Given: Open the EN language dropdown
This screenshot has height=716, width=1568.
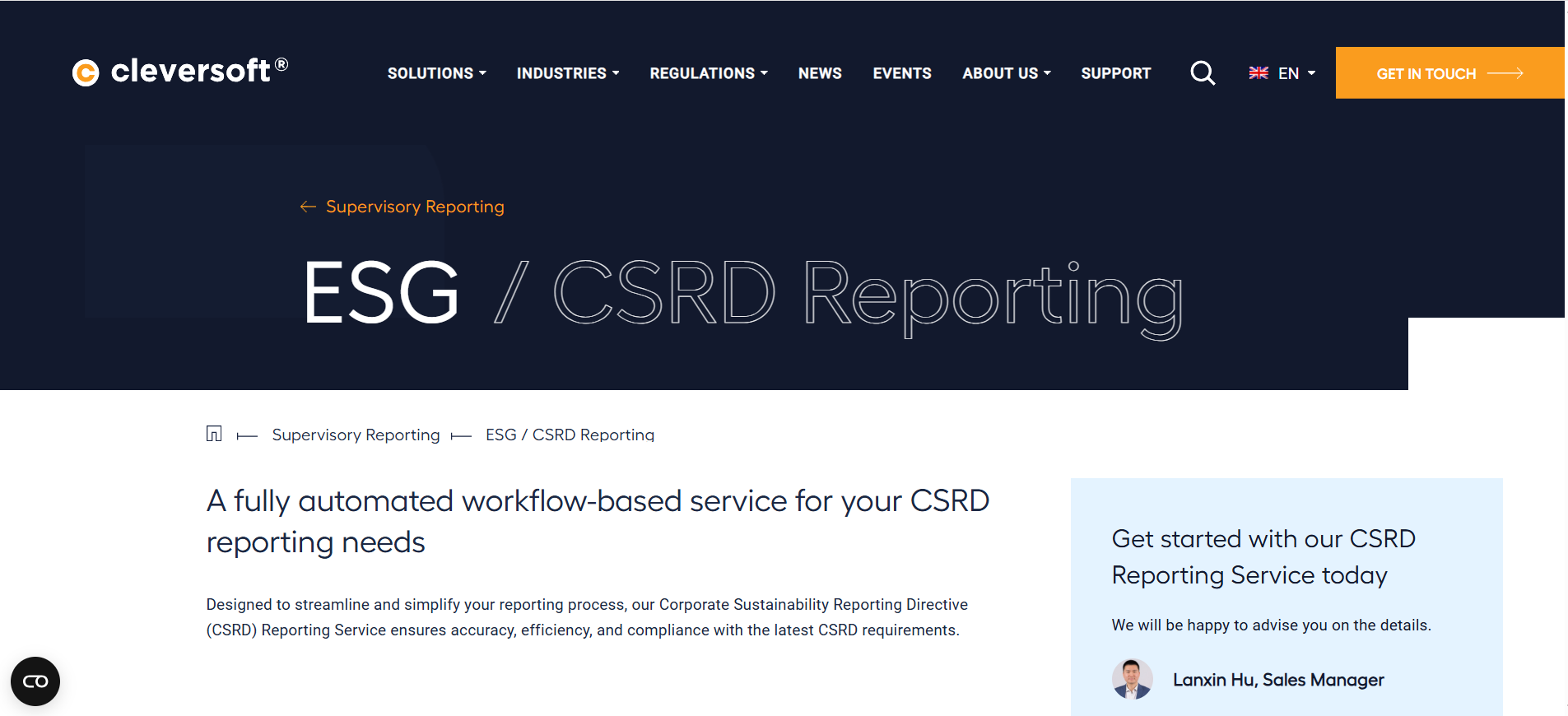Looking at the screenshot, I should 1296,73.
